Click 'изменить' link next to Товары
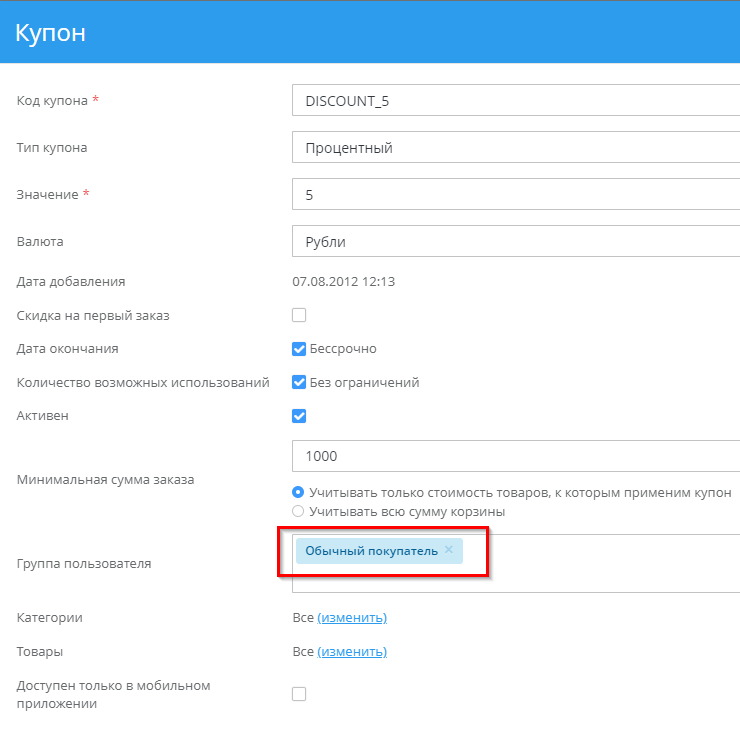The width and height of the screenshot is (740, 730). [x=352, y=652]
